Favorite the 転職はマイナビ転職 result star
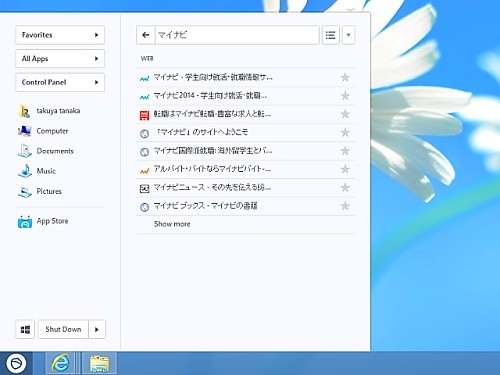 (345, 114)
